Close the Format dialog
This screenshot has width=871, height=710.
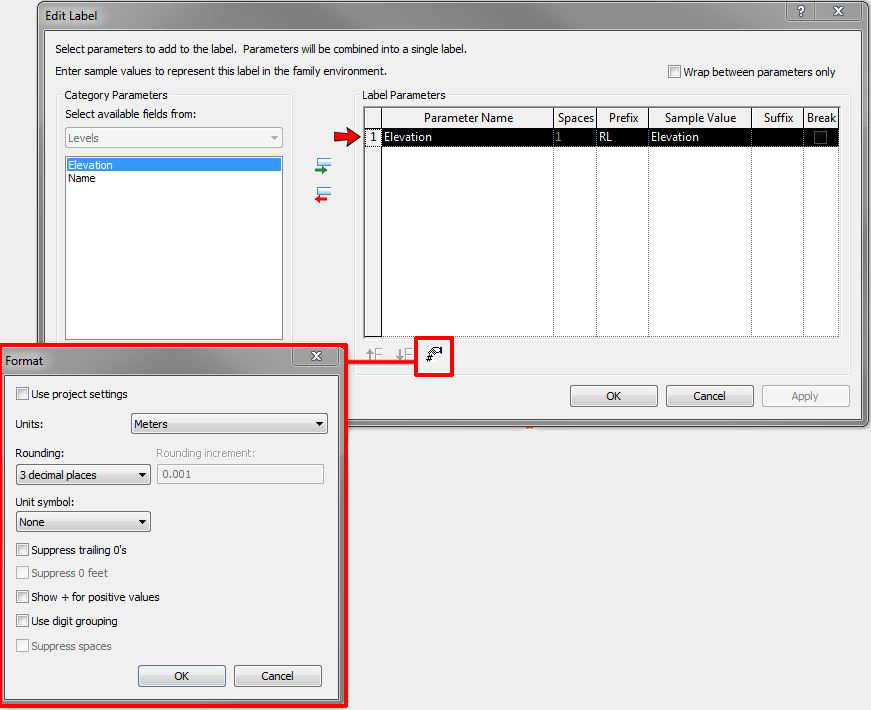pyautogui.click(x=316, y=356)
